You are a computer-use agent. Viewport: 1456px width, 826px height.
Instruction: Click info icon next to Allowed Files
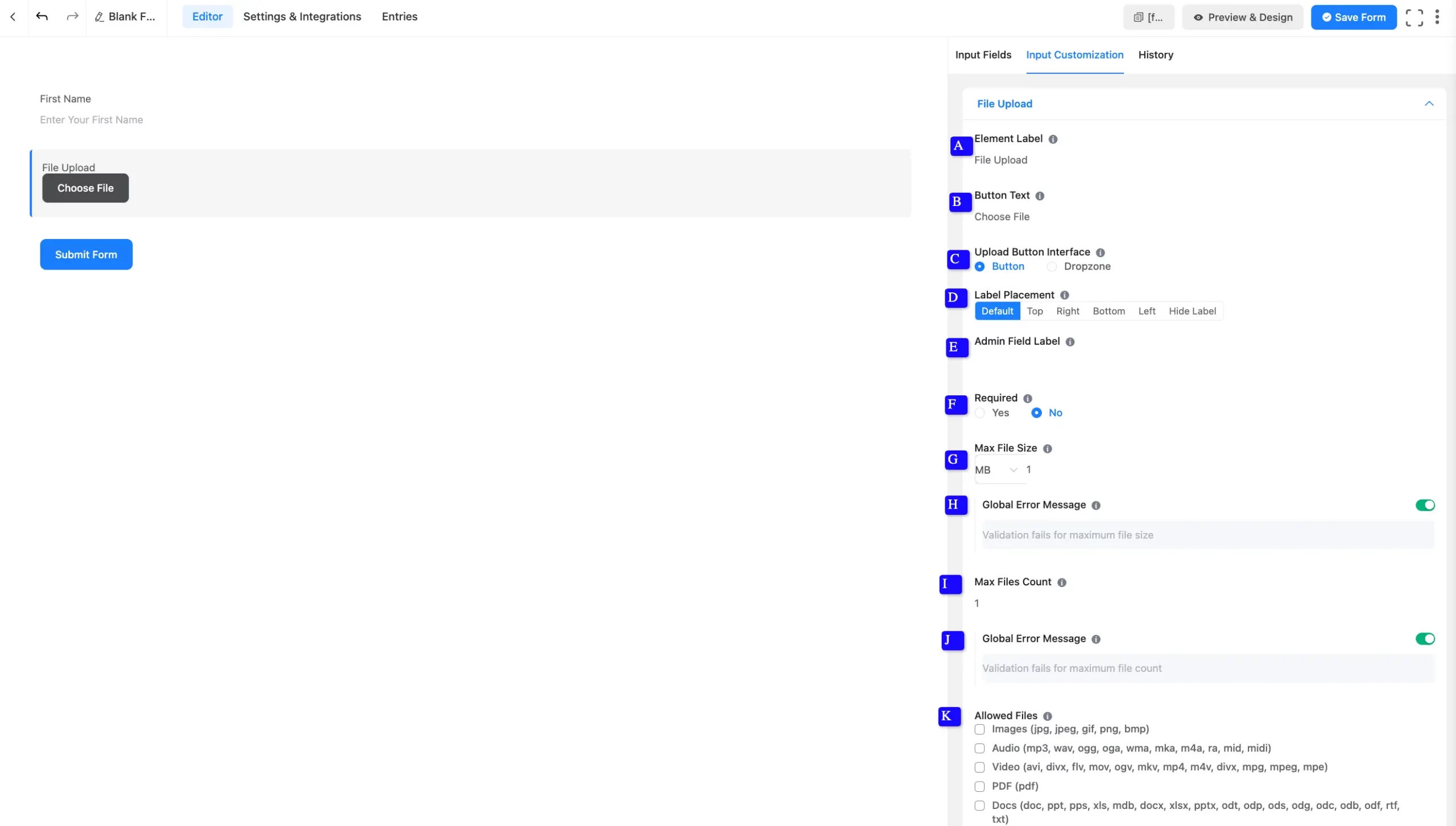1047,716
